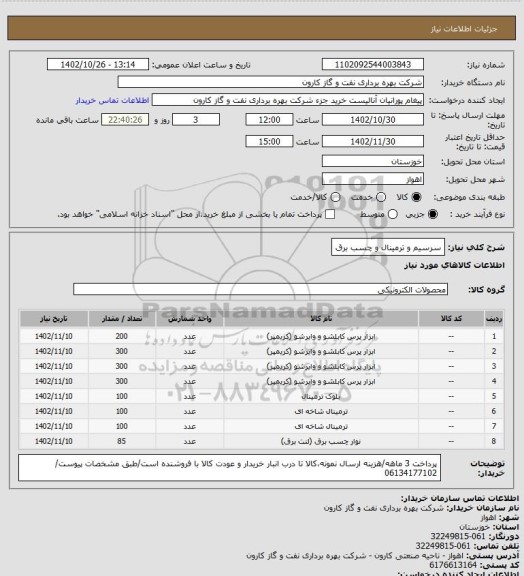Click the request number field 1102092544003843
Viewport: 524px width, 576px height.
[373, 64]
